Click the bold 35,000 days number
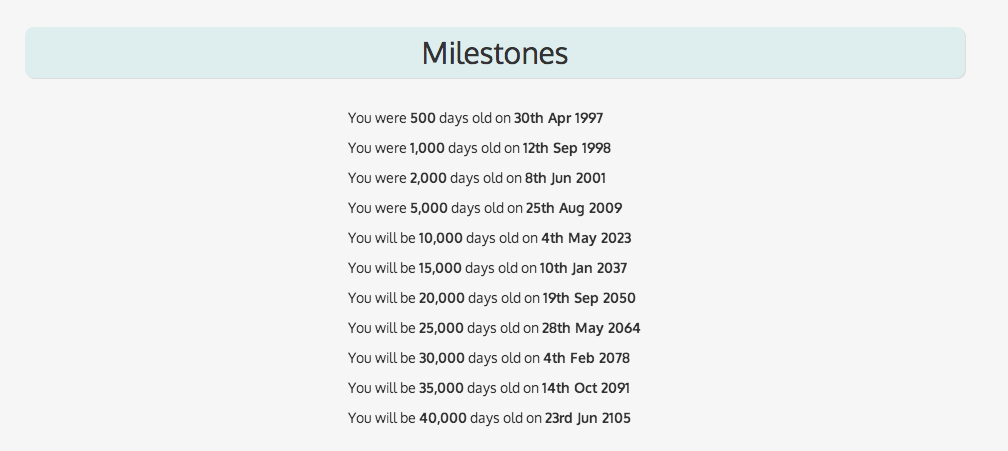 441,388
